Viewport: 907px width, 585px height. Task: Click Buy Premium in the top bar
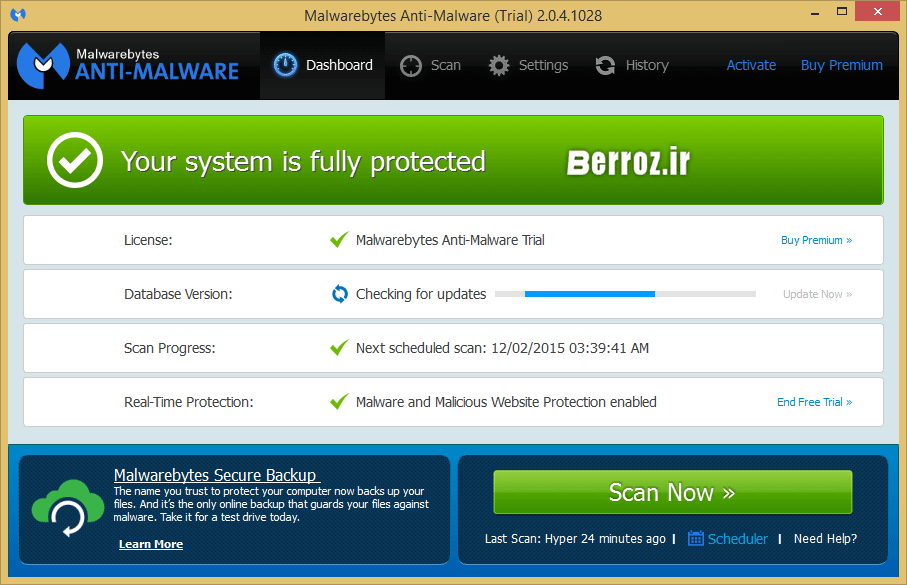(x=842, y=65)
